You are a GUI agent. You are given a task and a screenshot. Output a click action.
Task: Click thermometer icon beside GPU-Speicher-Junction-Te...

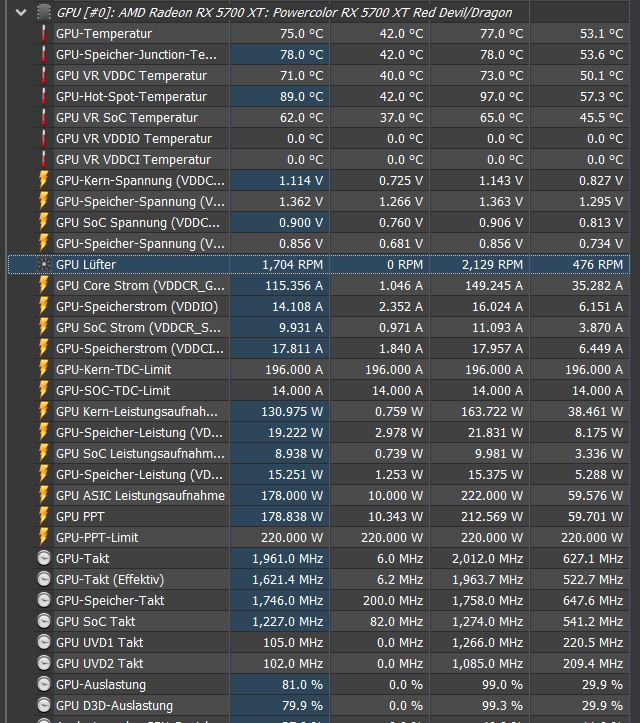(x=43, y=54)
